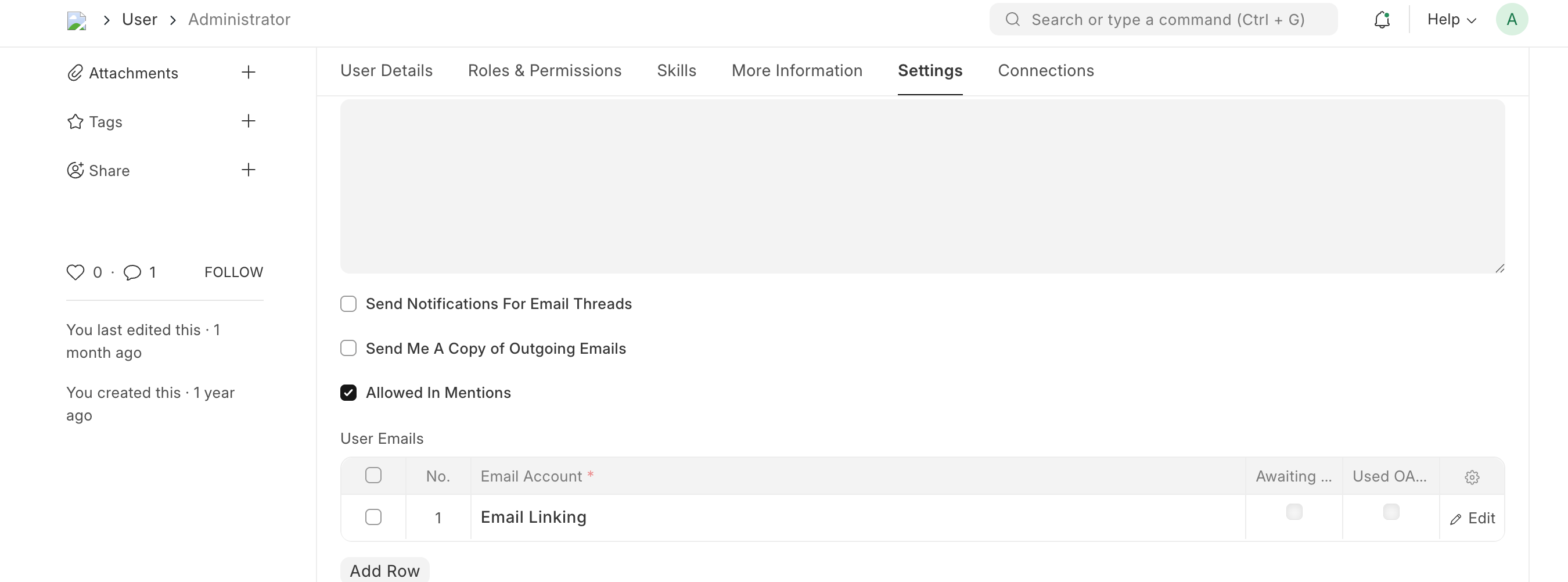Add a tag using the plus icon
1568x582 pixels.
(x=249, y=121)
